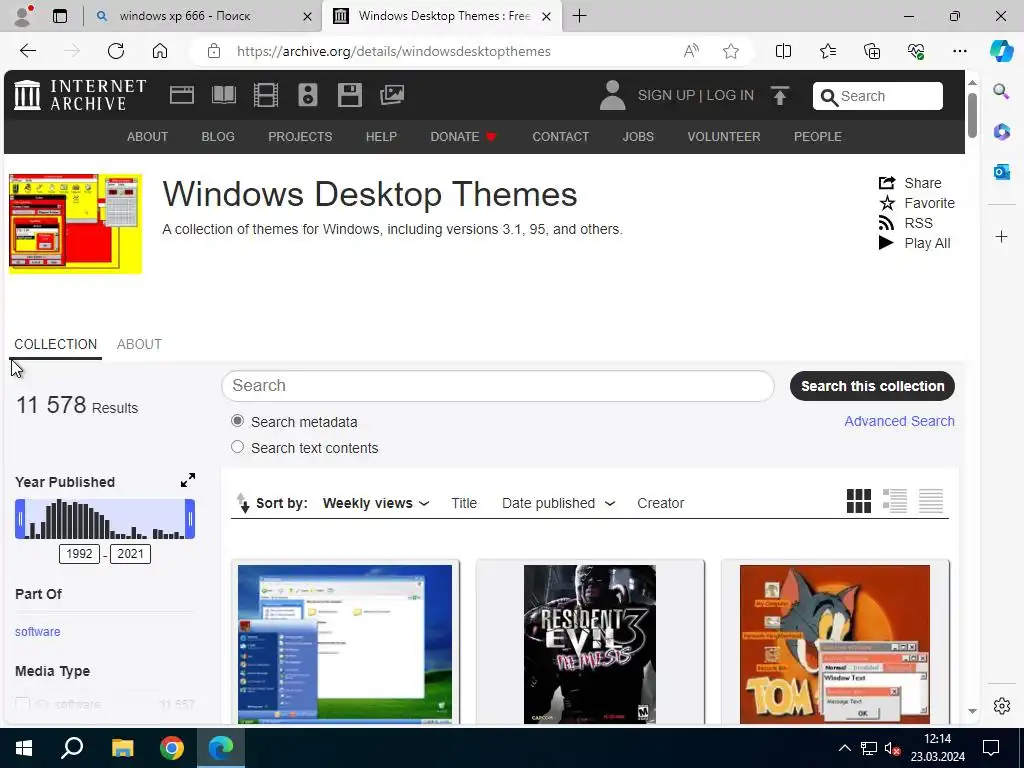Click SIGN UP link

click(x=666, y=95)
